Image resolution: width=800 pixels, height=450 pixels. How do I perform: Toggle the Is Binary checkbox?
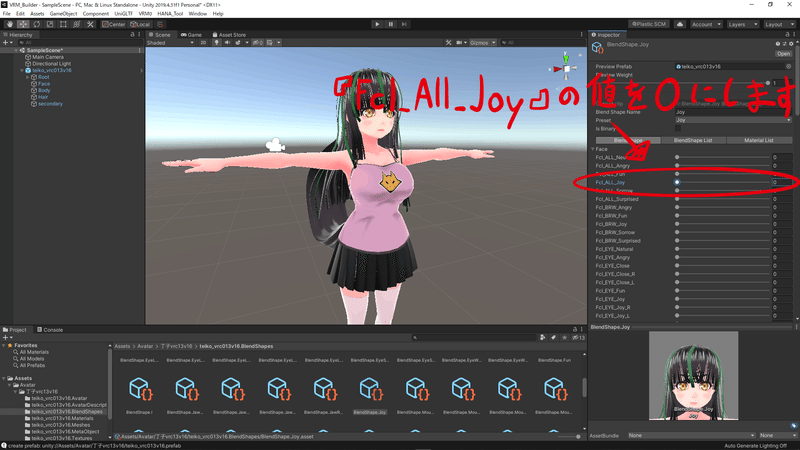(x=678, y=129)
